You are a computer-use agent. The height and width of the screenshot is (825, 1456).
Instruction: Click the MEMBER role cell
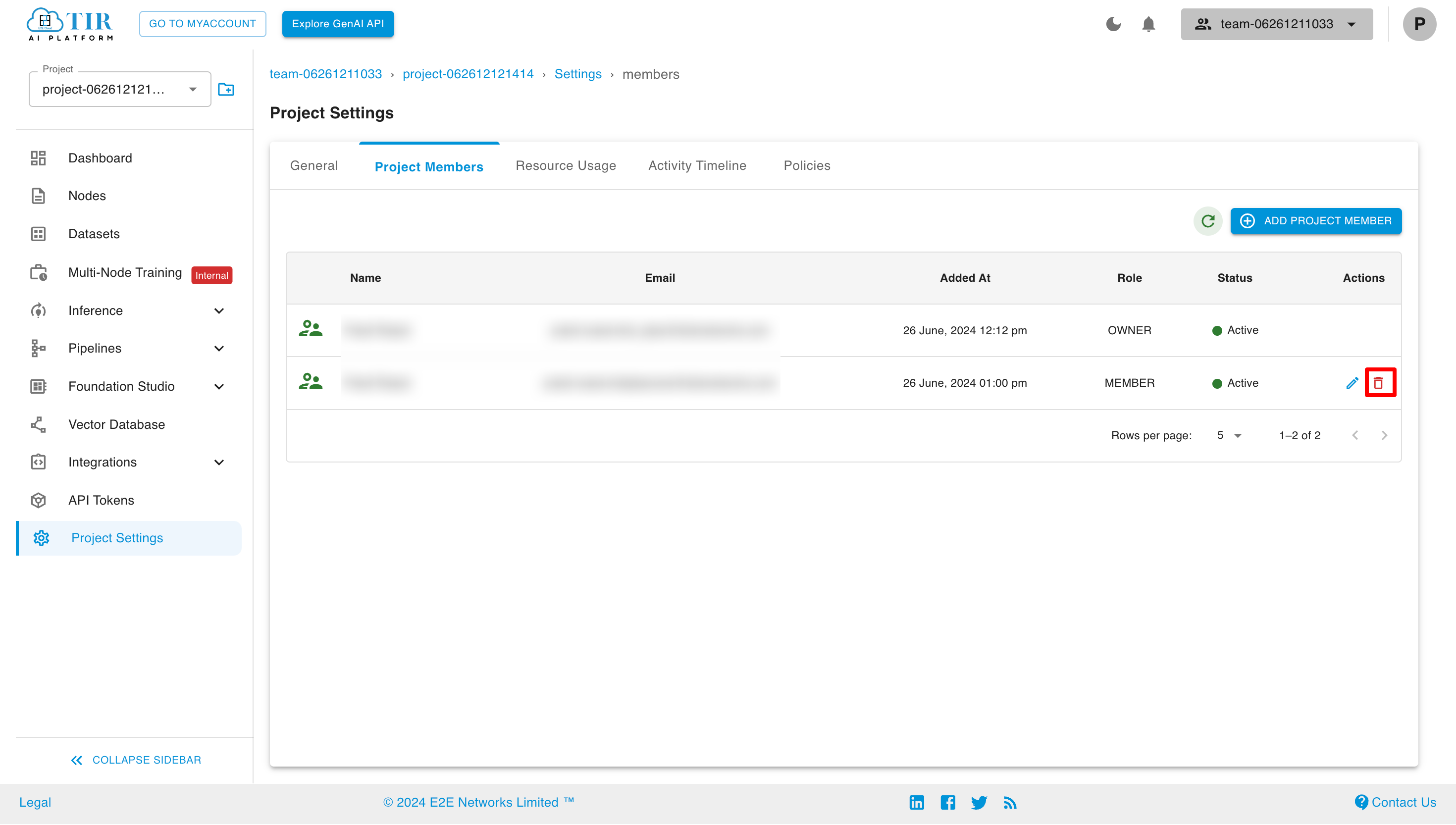(x=1129, y=383)
